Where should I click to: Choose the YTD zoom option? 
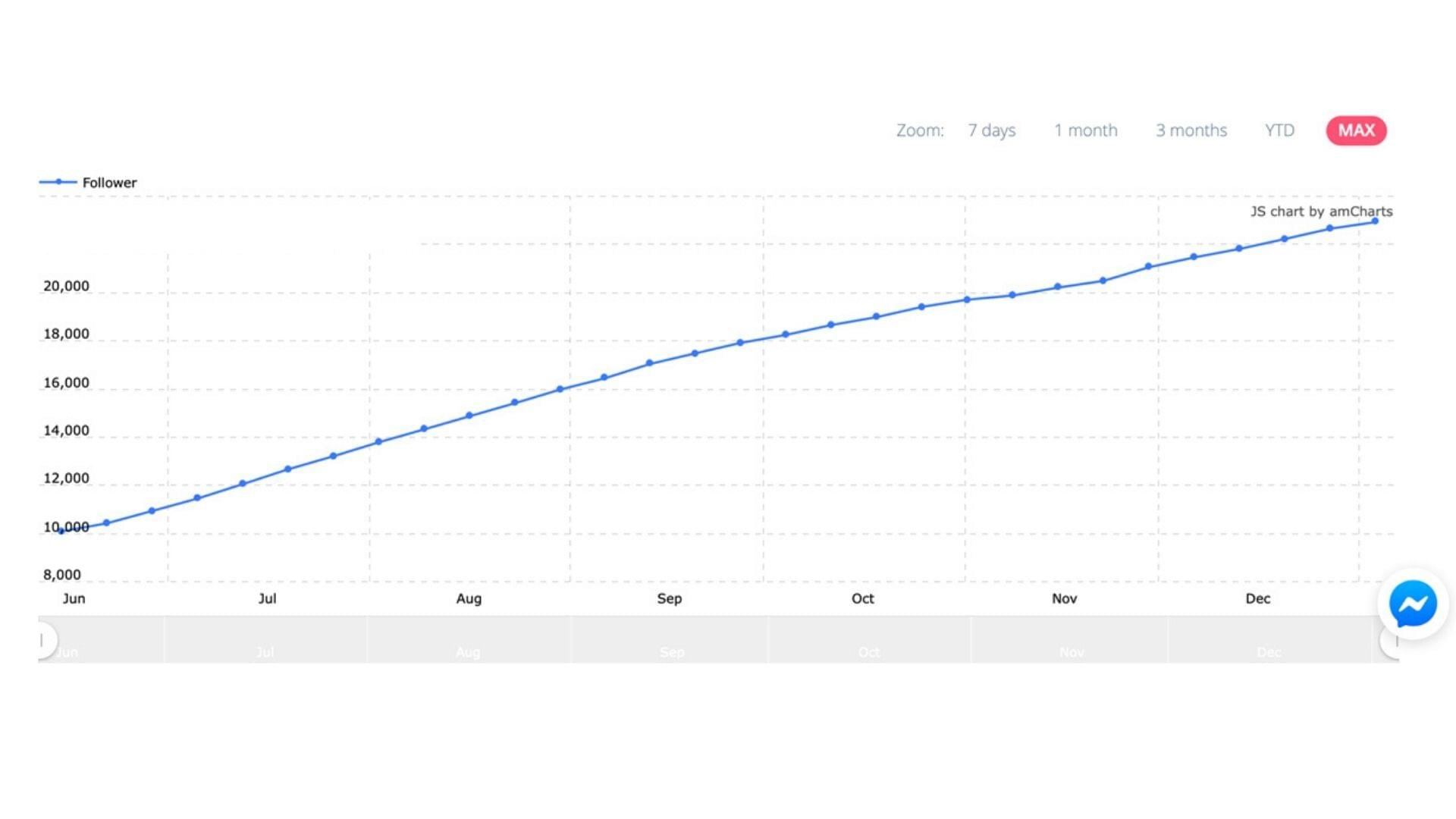click(1279, 130)
